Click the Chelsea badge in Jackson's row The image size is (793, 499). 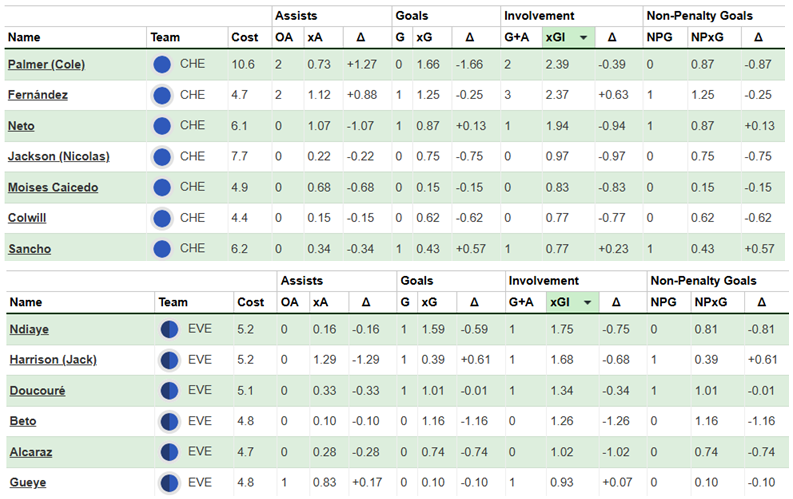[x=162, y=157]
